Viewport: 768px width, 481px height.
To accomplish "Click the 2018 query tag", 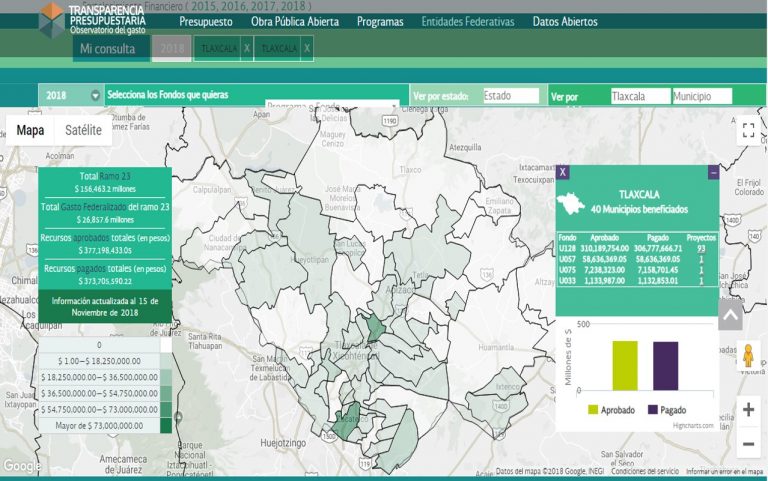I will (171, 48).
